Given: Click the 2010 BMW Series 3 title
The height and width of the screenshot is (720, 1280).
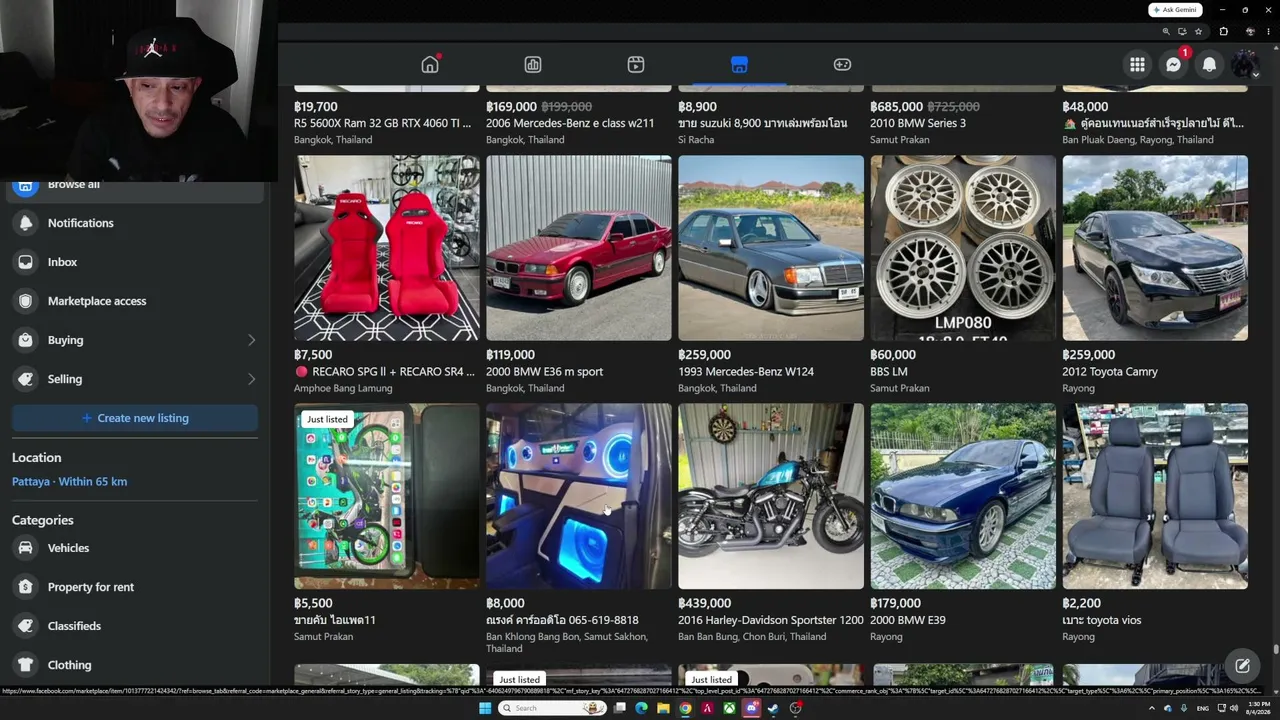Looking at the screenshot, I should [918, 123].
